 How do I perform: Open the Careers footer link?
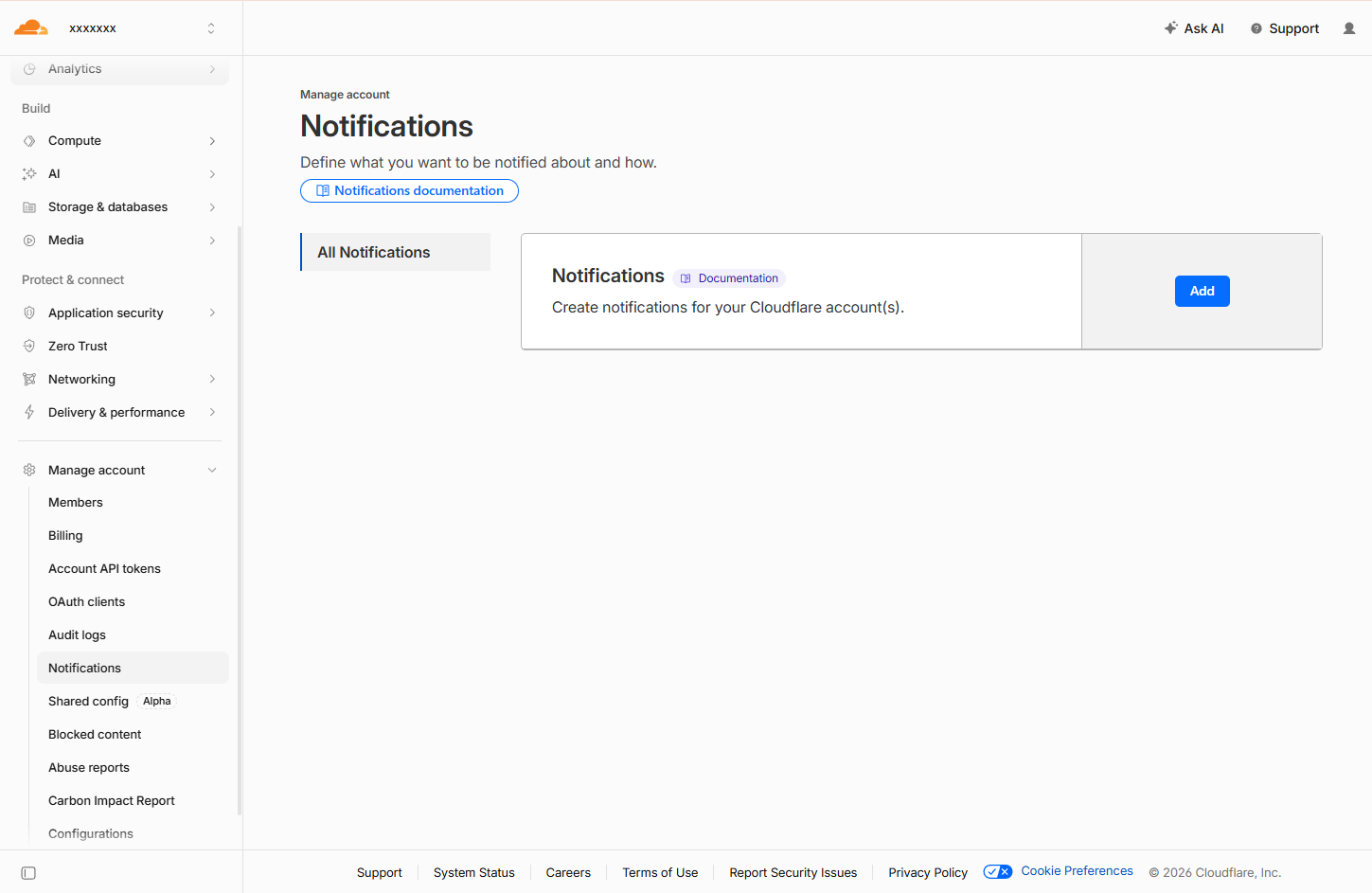[x=568, y=873]
